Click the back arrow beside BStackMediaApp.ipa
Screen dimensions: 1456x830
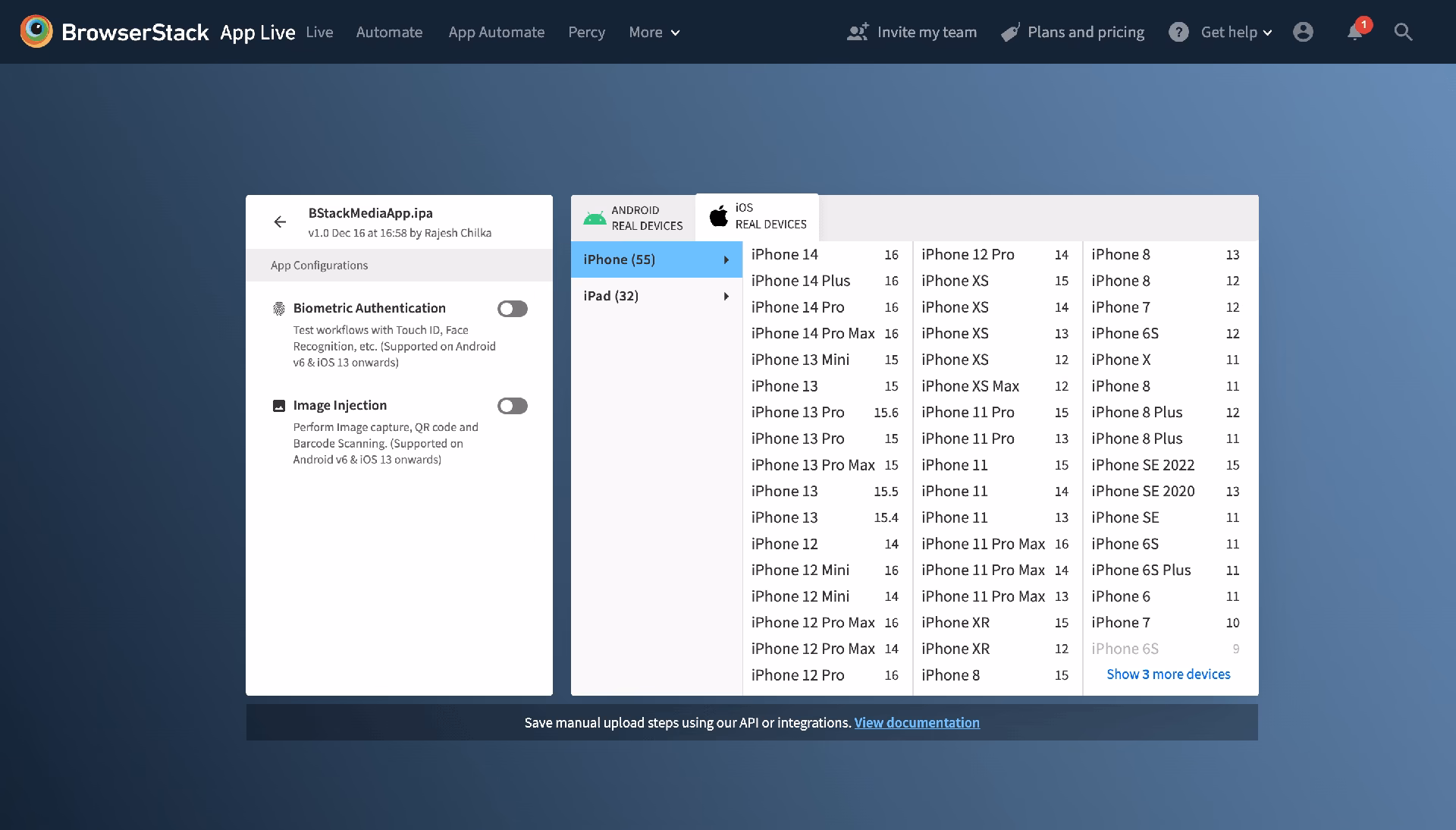coord(280,222)
